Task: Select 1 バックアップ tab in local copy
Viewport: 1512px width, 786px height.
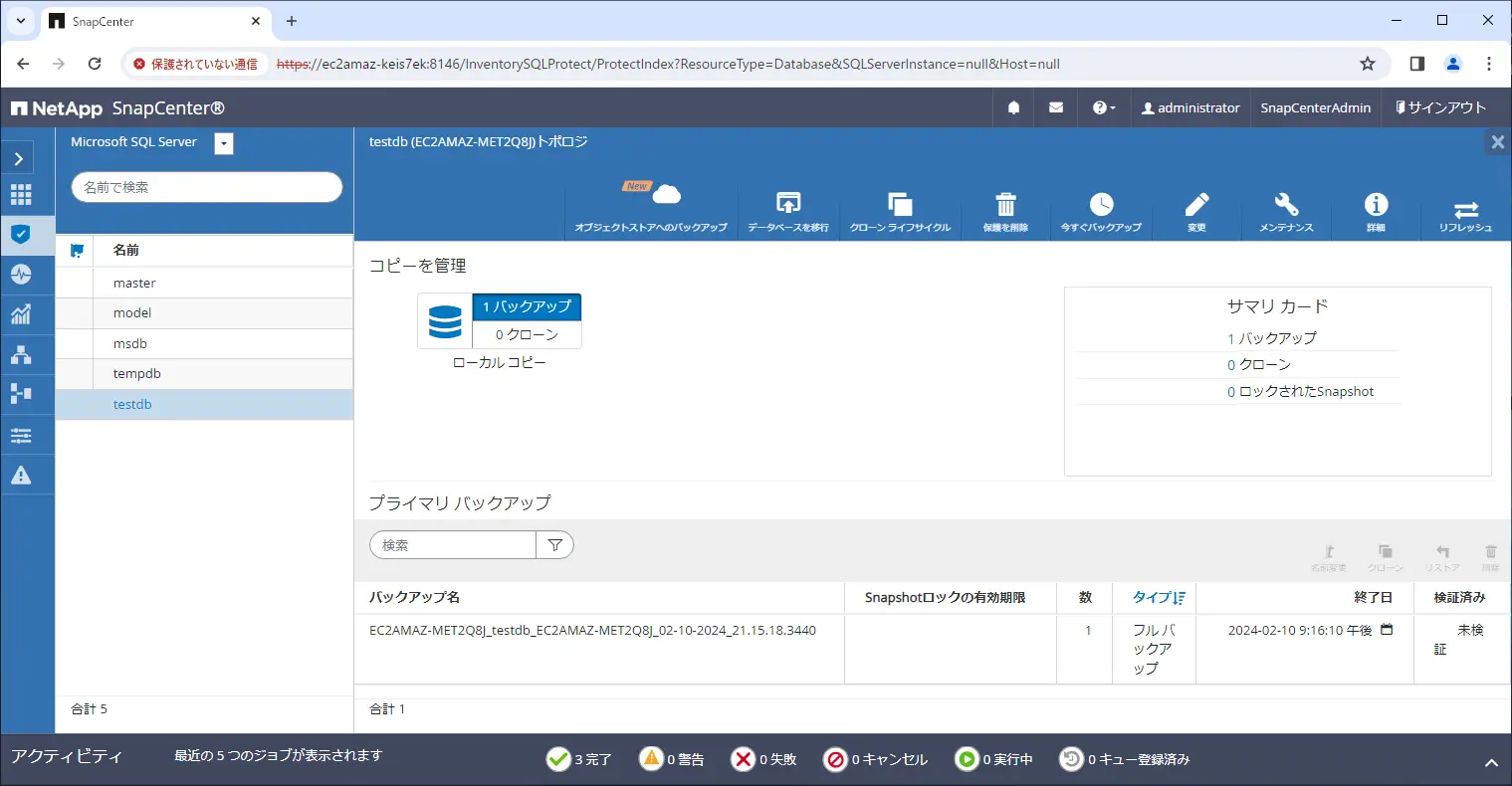Action: (527, 306)
